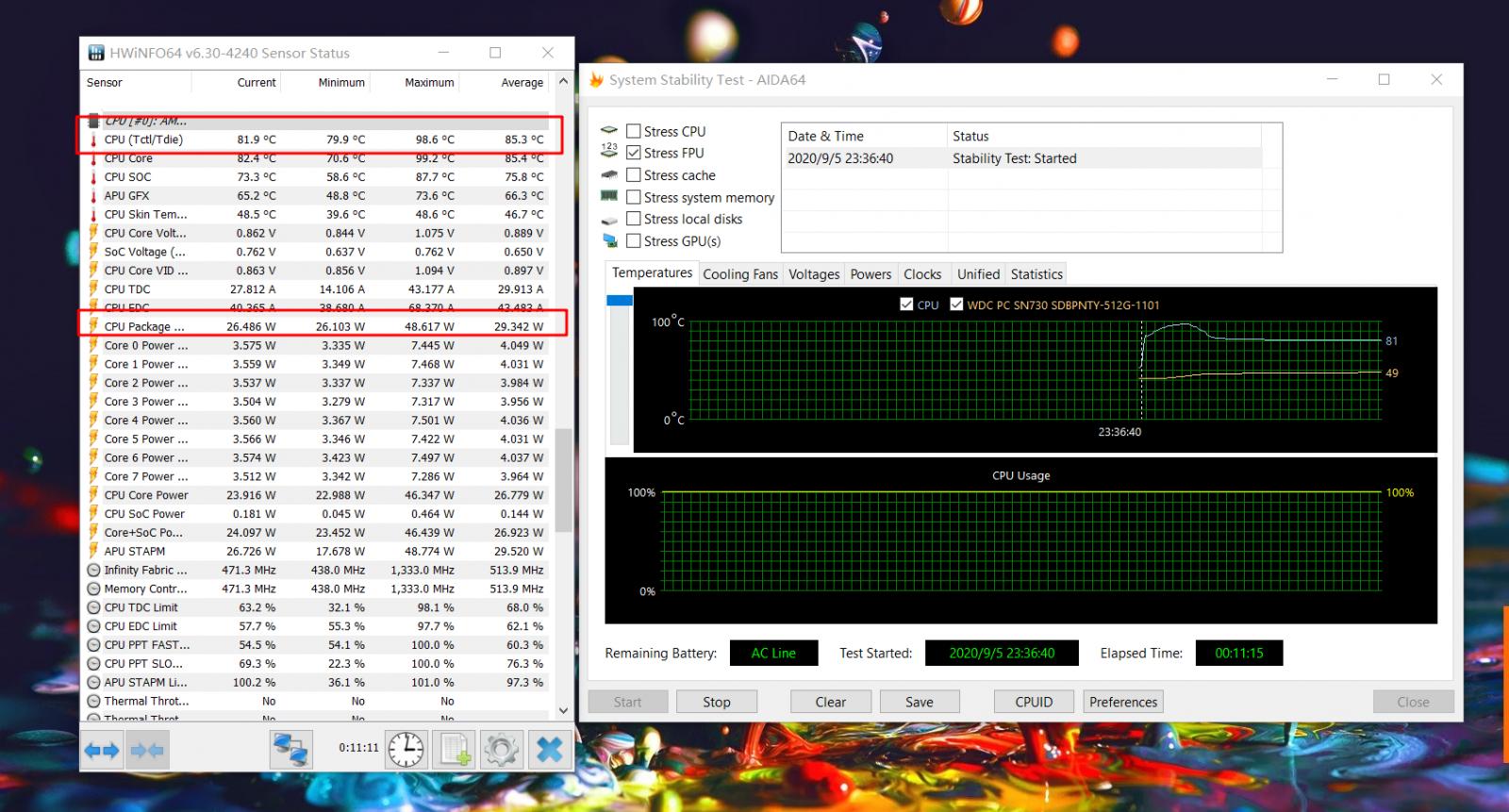Tick the Stress local disks checkbox
This screenshot has width=1509, height=812.
(634, 219)
